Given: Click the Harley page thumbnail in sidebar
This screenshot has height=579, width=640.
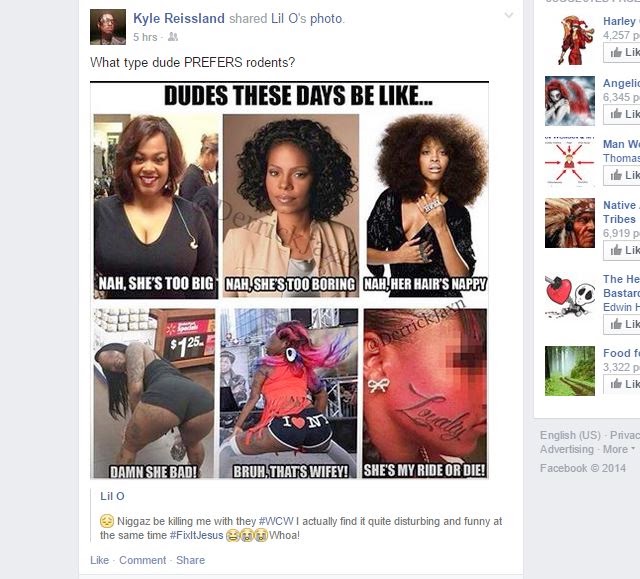Looking at the screenshot, I should pyautogui.click(x=570, y=40).
